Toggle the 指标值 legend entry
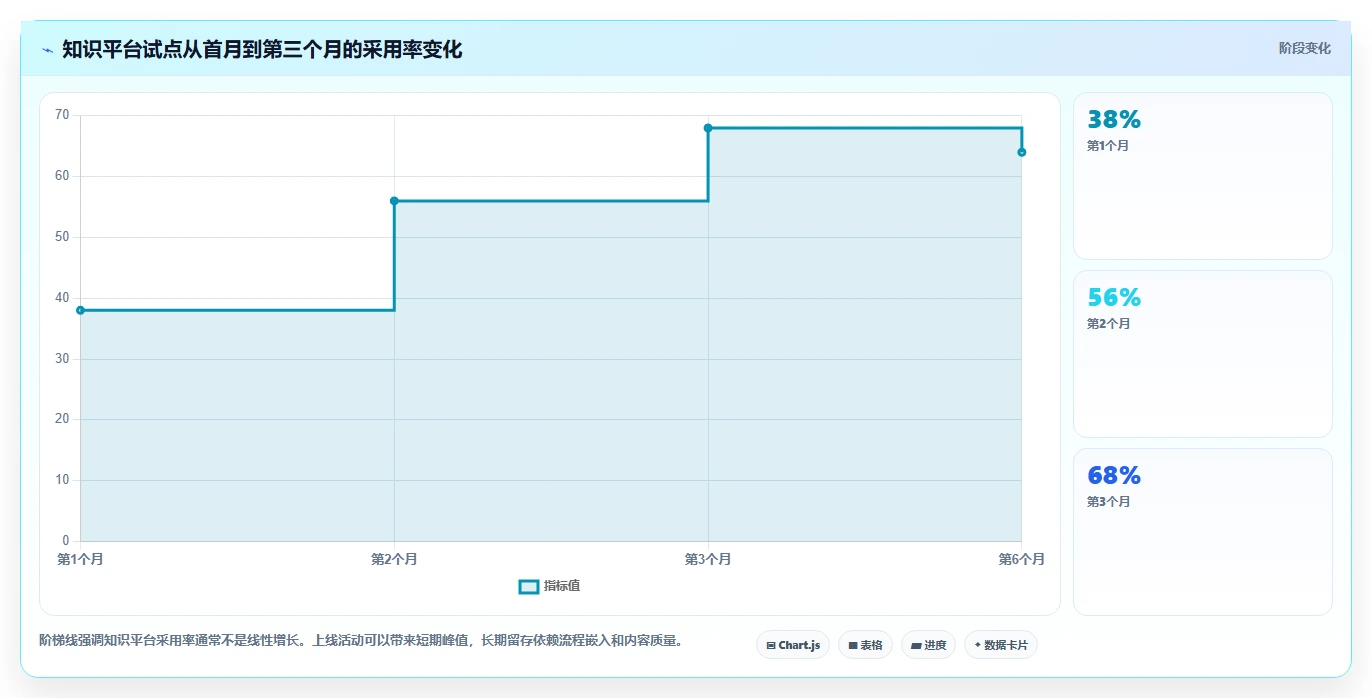The width and height of the screenshot is (1372, 698). coord(549,586)
